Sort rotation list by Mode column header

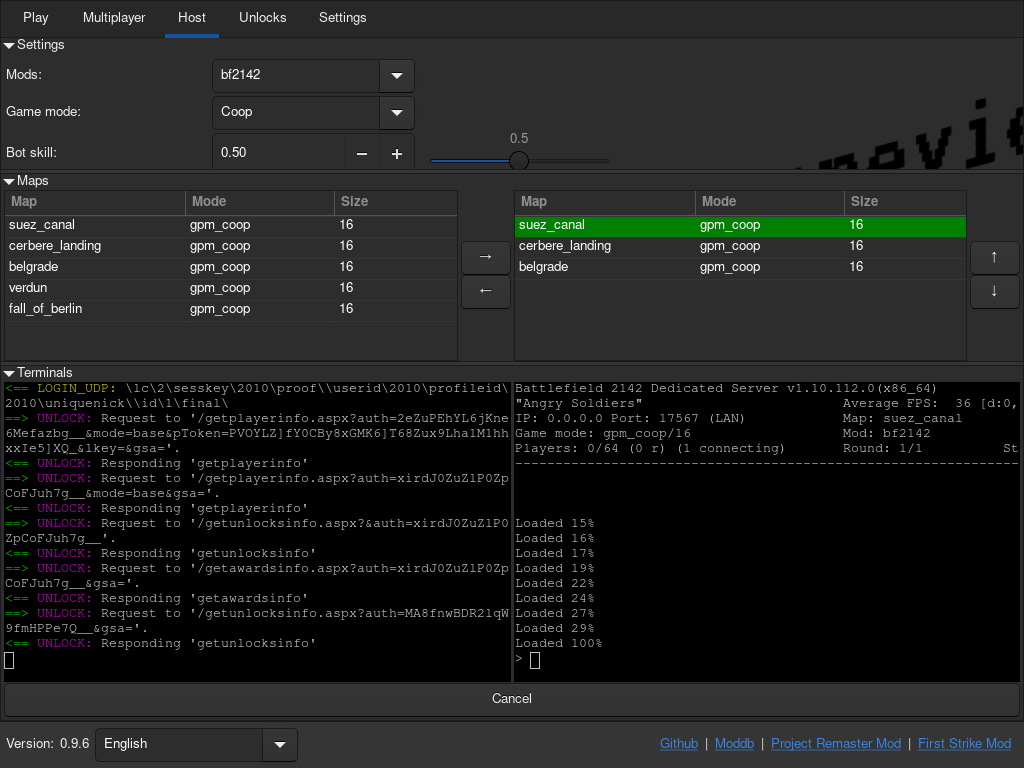pyautogui.click(x=770, y=202)
